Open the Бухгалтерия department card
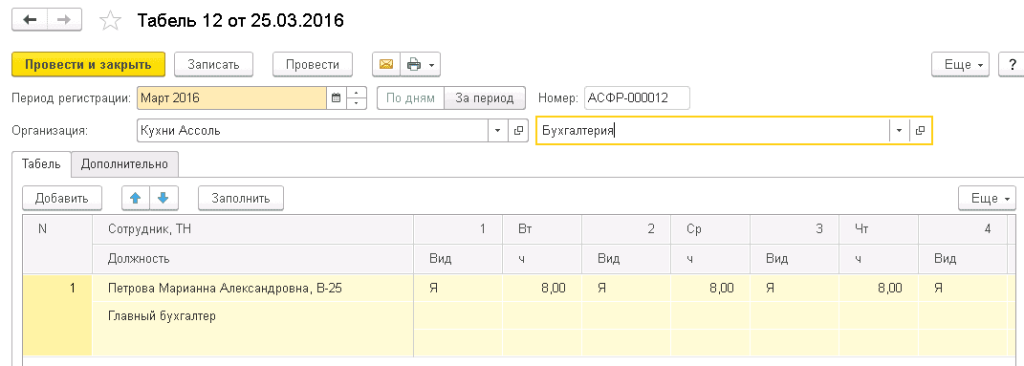Viewport: 1024px width, 366px height. point(920,131)
